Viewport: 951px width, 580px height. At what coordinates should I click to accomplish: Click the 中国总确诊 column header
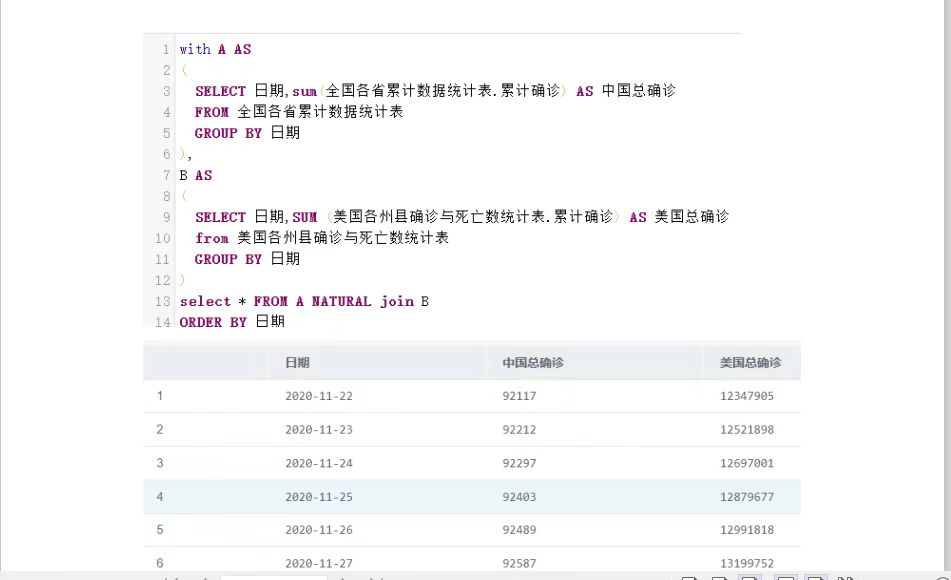point(533,363)
